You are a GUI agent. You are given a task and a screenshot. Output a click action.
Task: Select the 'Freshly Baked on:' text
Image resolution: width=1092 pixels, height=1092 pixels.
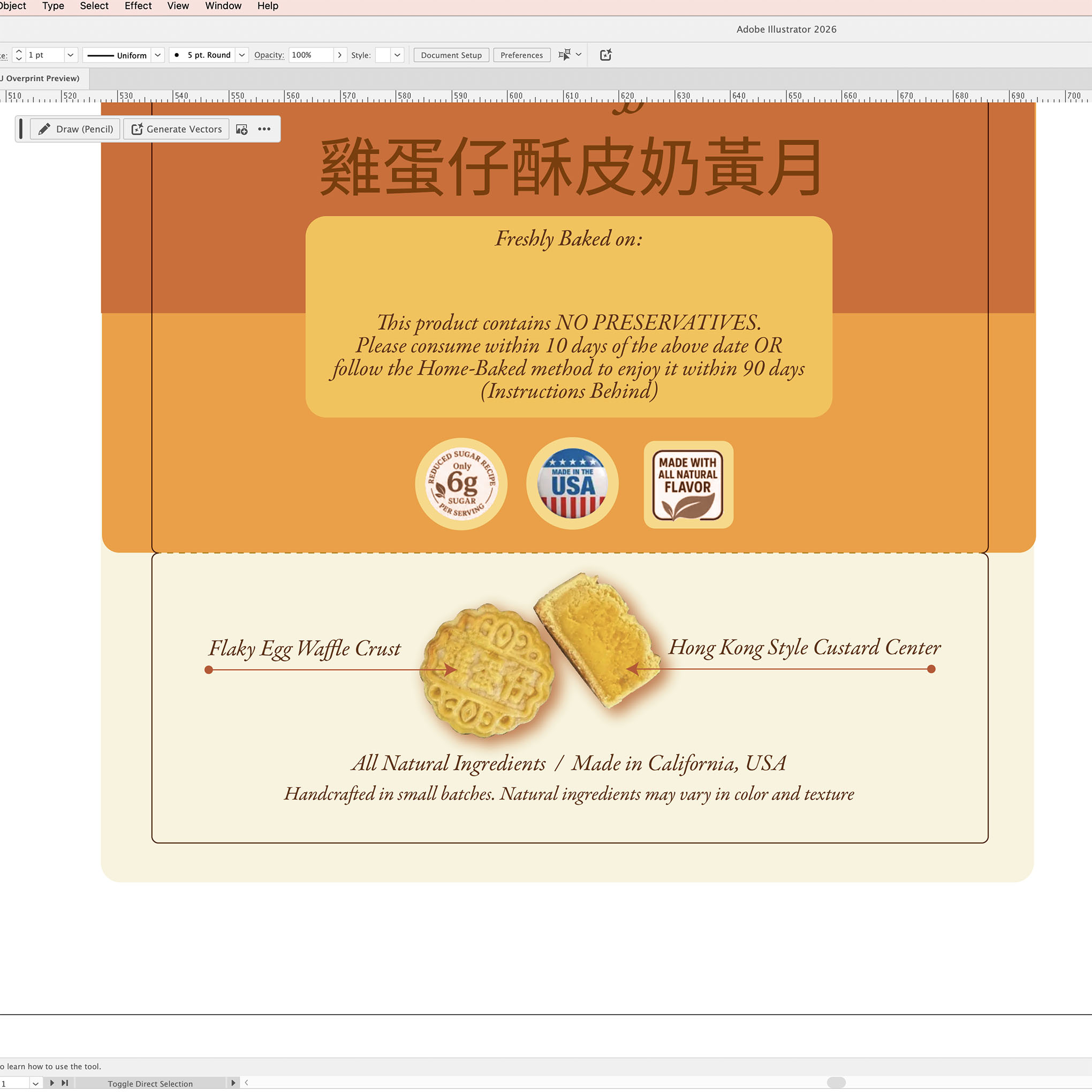(568, 239)
